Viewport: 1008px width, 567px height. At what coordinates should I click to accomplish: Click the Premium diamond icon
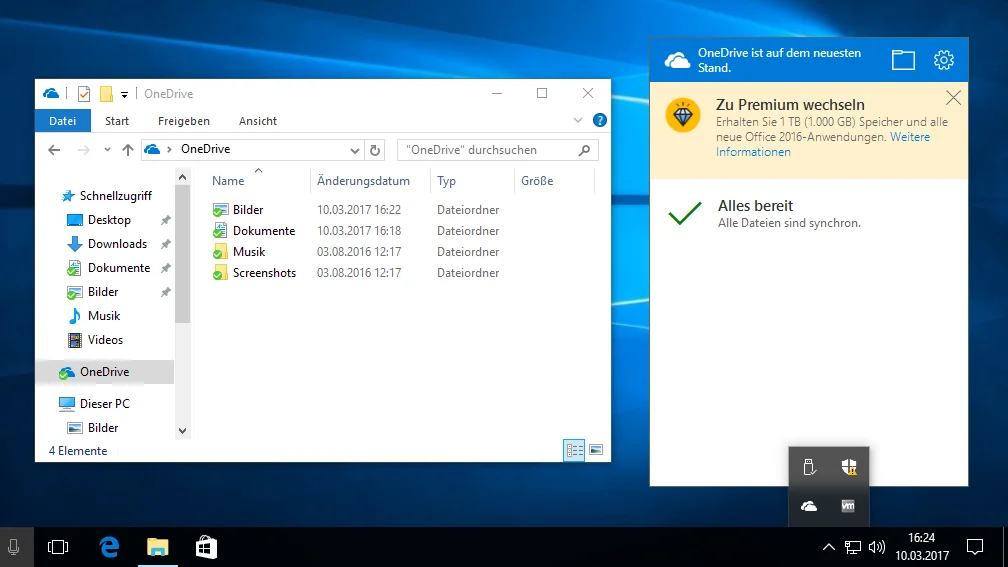tap(683, 116)
